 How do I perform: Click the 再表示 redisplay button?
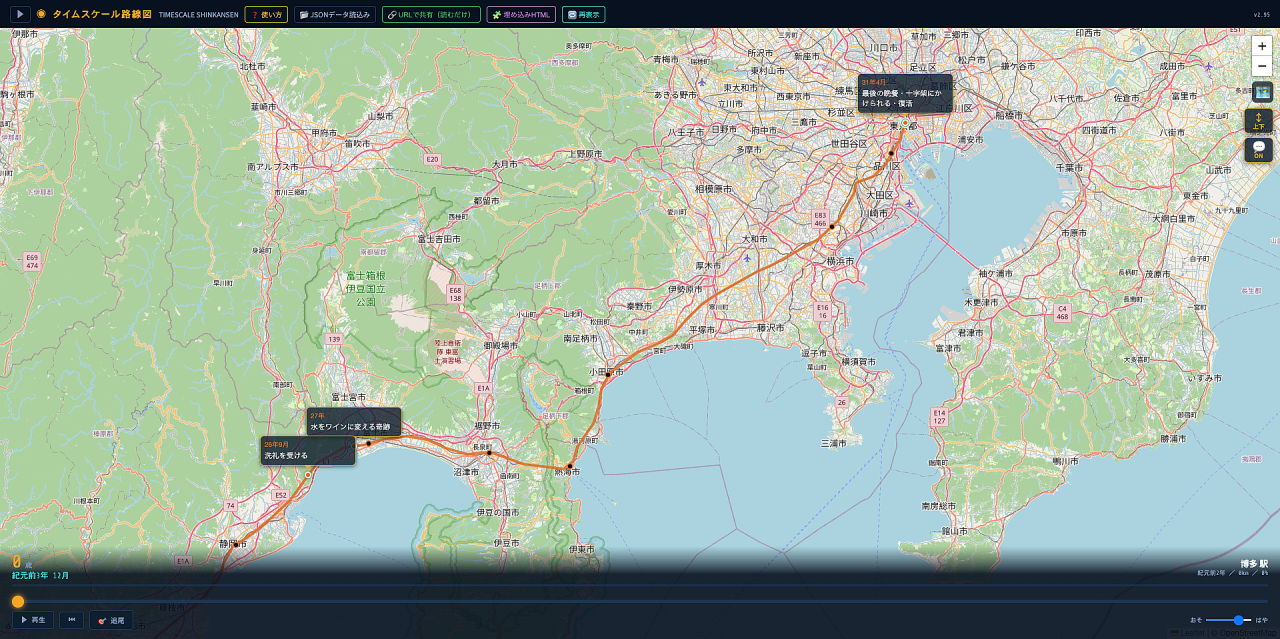pyautogui.click(x=583, y=14)
